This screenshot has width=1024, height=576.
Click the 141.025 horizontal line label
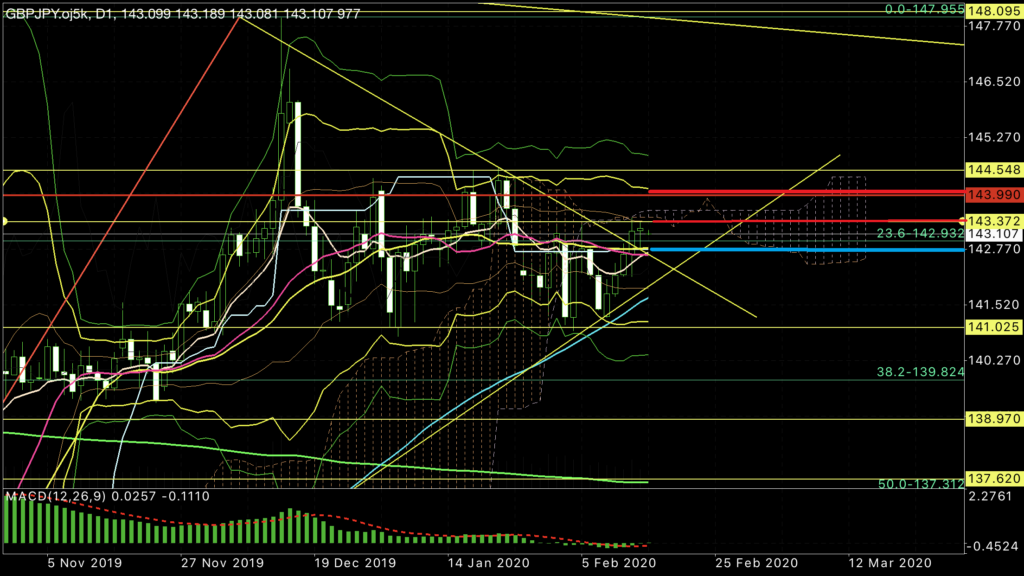[x=993, y=327]
